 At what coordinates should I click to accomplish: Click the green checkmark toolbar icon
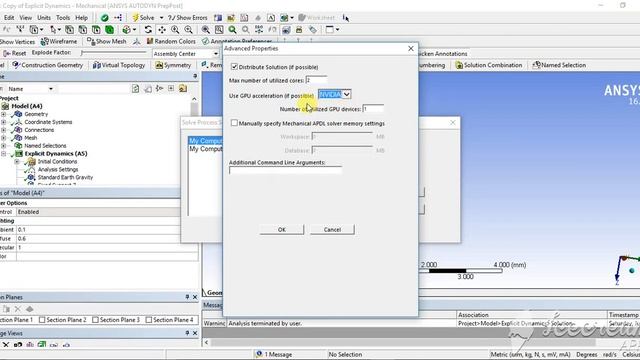point(104,18)
